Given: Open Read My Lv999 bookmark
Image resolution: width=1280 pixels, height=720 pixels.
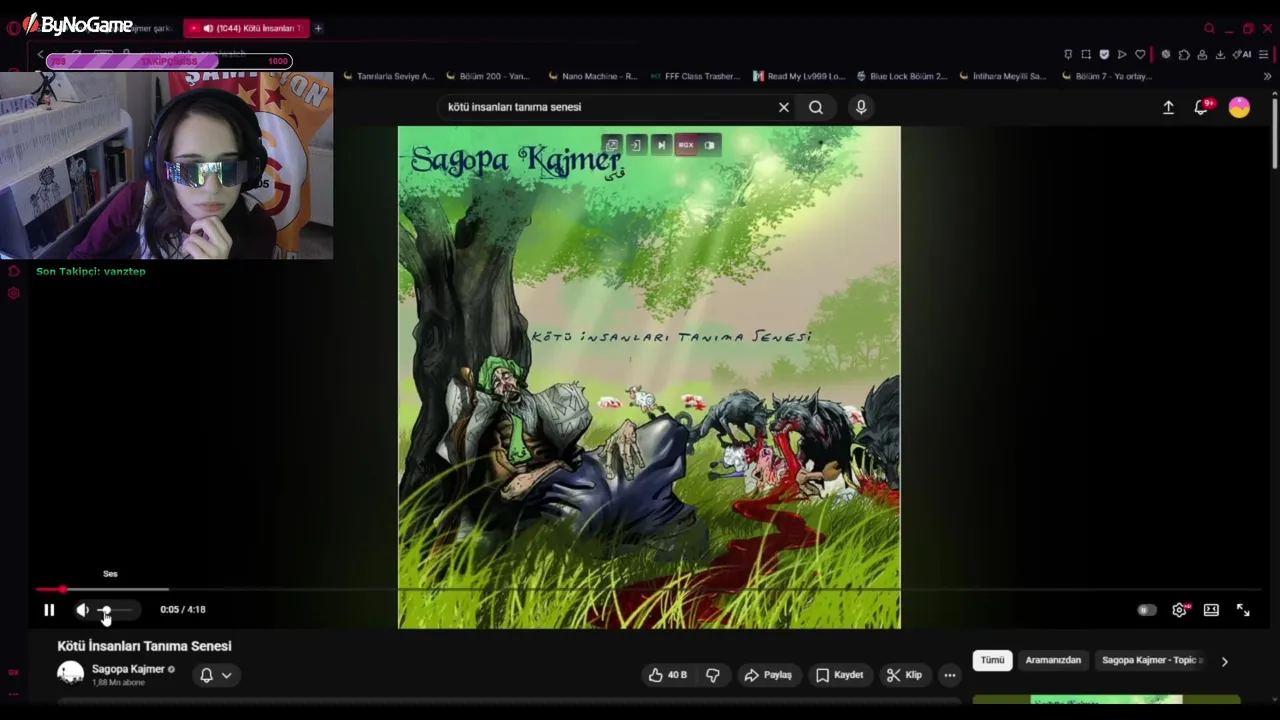Looking at the screenshot, I should tap(799, 76).
